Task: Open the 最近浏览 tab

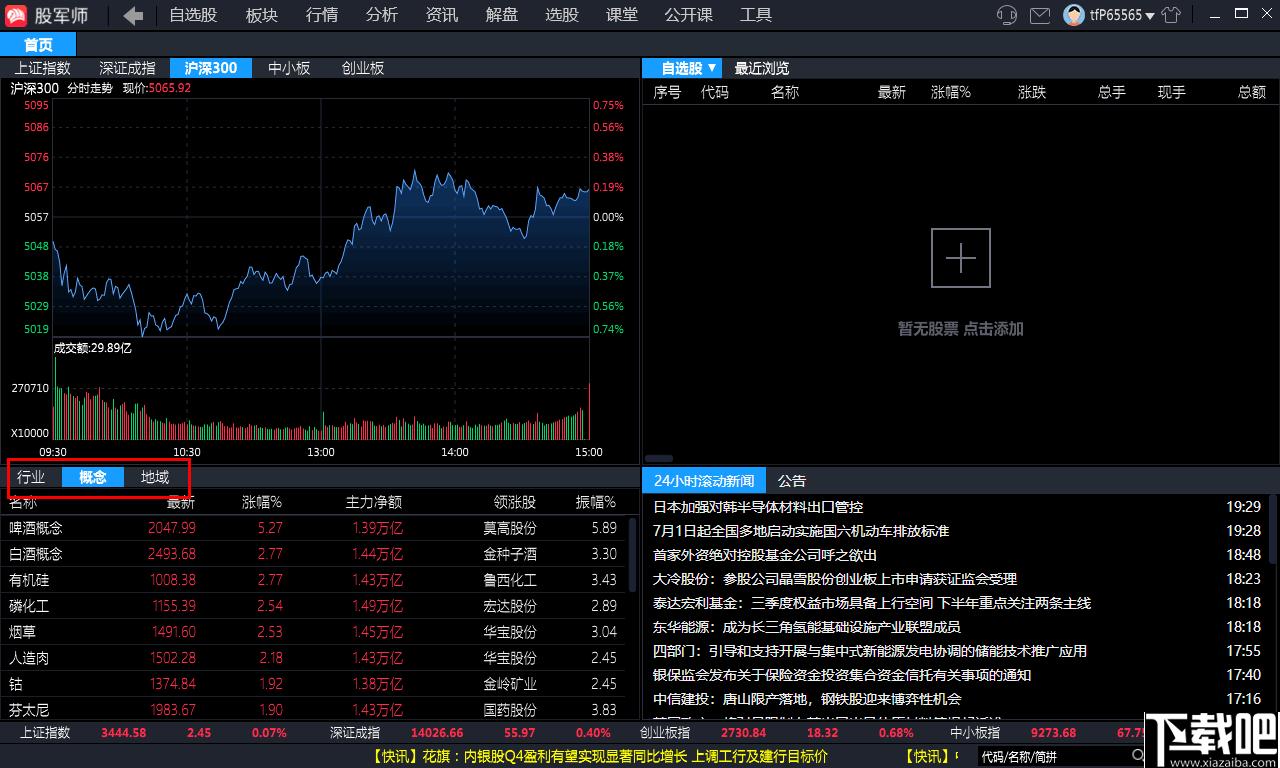Action: pyautogui.click(x=761, y=68)
